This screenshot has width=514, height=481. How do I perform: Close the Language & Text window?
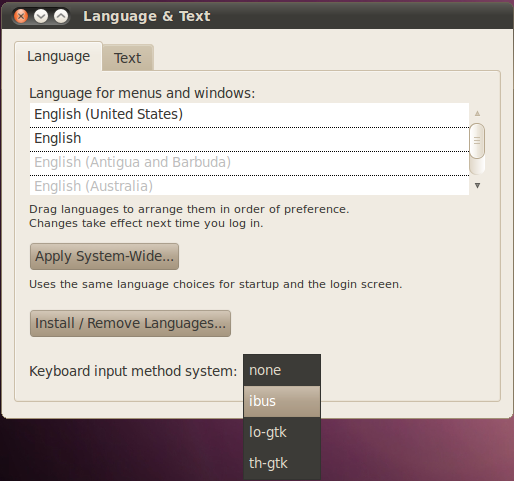(21, 16)
